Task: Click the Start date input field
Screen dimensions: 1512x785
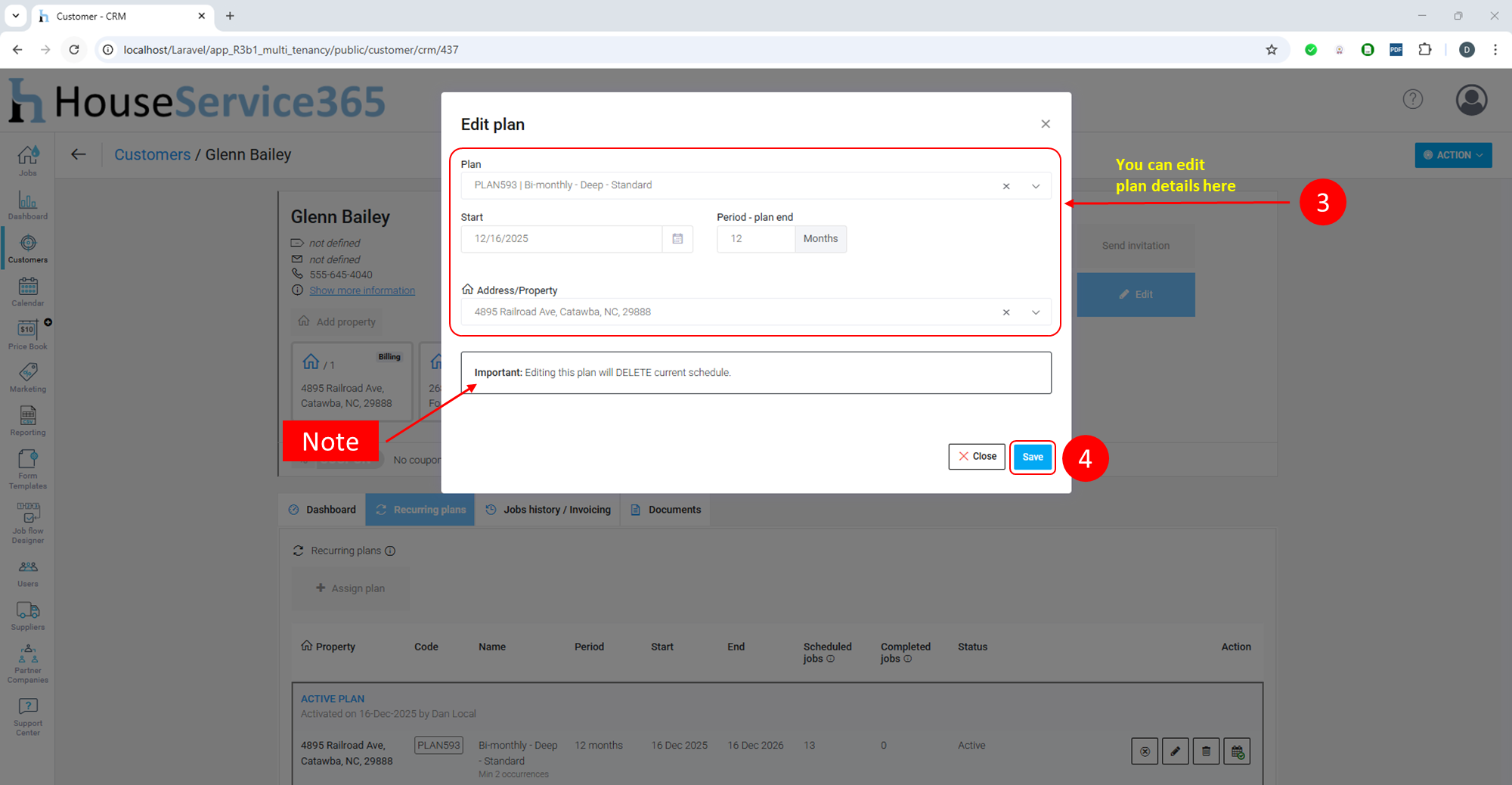Action: 561,239
